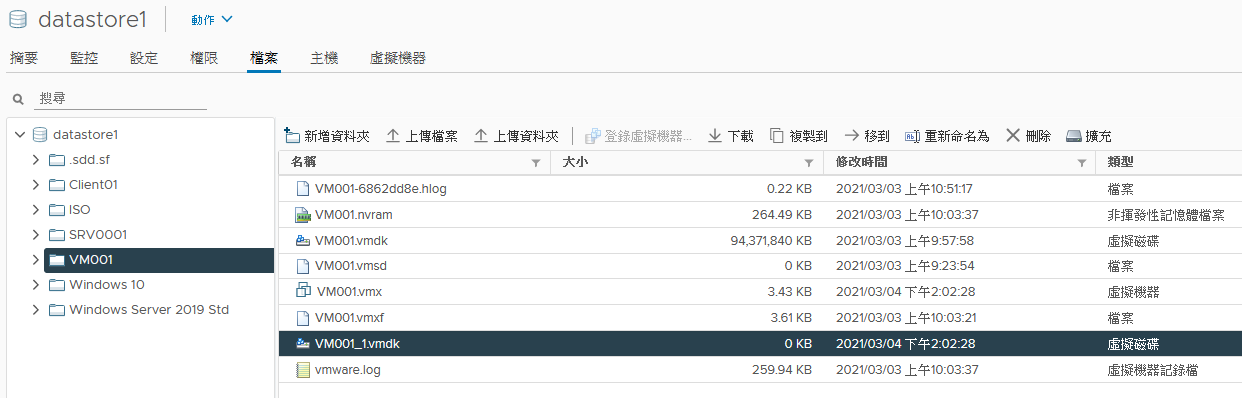Click the New Folder (新增資料夾) toolbar icon
The height and width of the screenshot is (398, 1242).
click(292, 135)
